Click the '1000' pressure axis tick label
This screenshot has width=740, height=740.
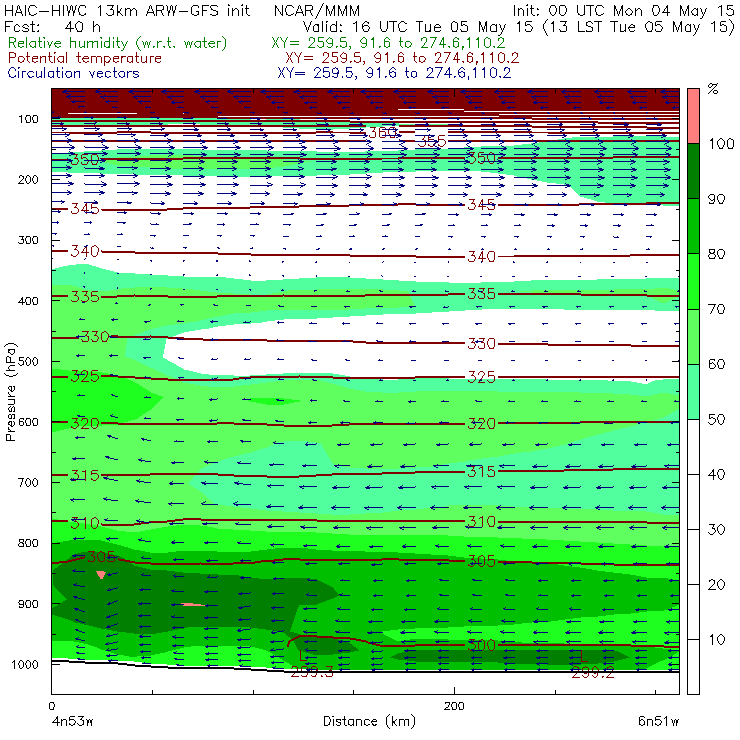pyautogui.click(x=25, y=664)
